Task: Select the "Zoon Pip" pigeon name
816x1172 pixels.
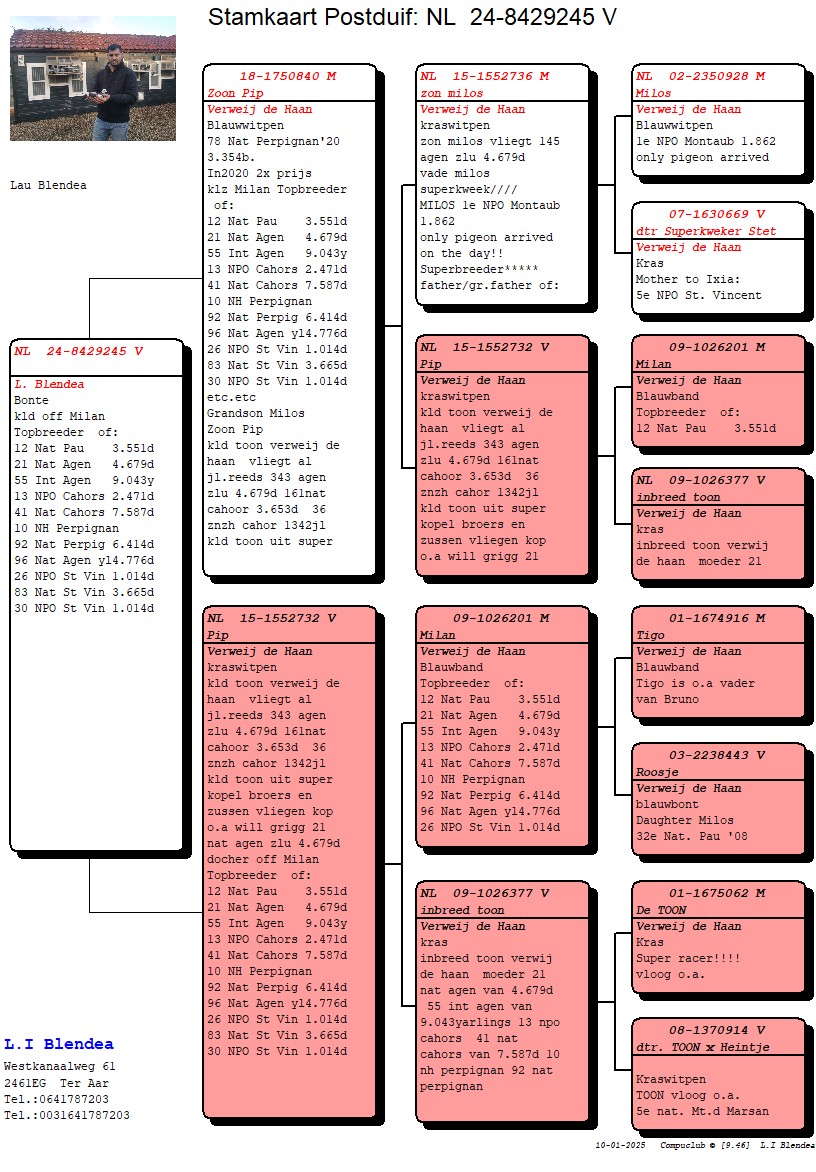Action: [x=235, y=93]
